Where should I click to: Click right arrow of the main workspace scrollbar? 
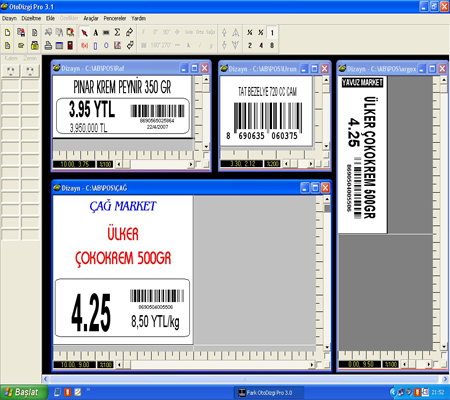pos(445,379)
